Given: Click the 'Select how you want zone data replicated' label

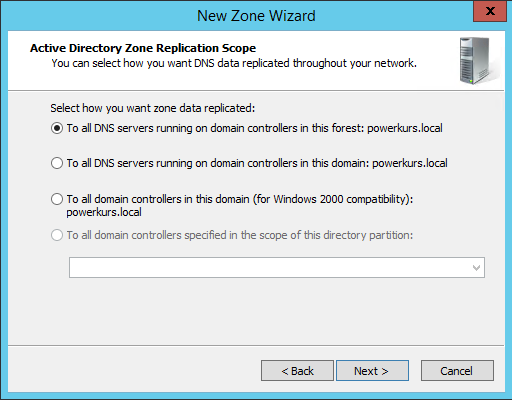Looking at the screenshot, I should pyautogui.click(x=153, y=108).
